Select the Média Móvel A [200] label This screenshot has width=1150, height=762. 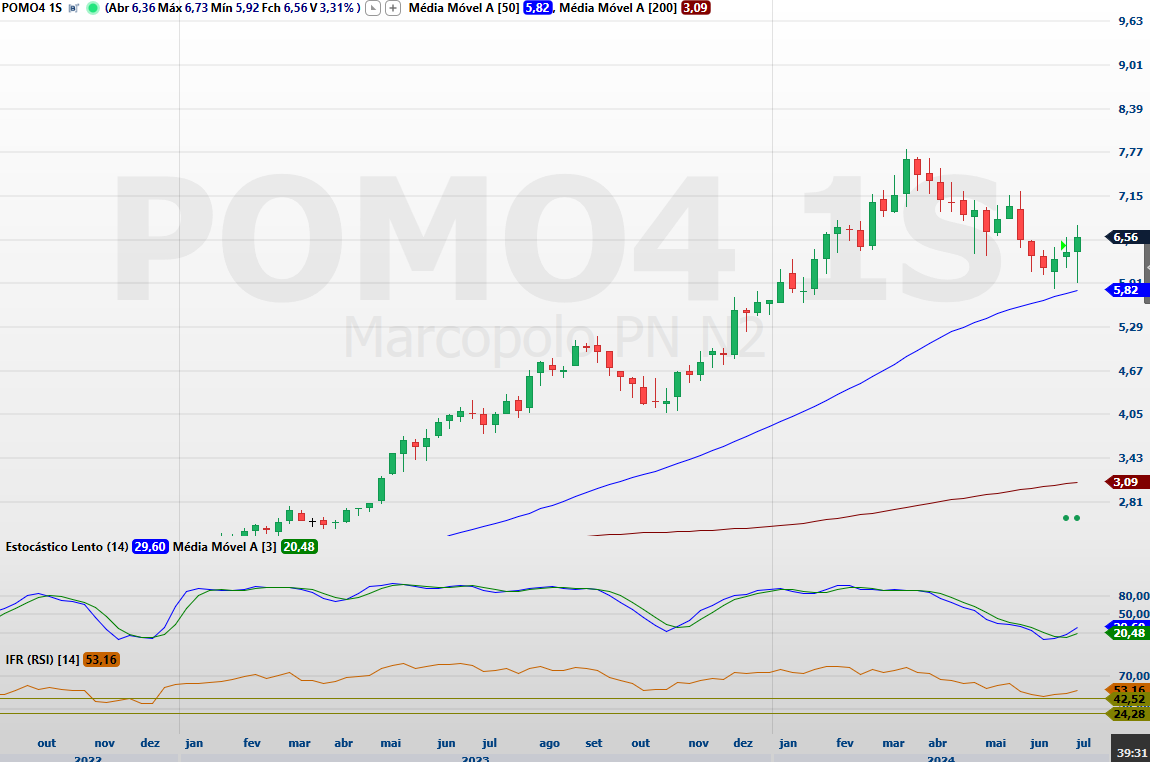[618, 8]
